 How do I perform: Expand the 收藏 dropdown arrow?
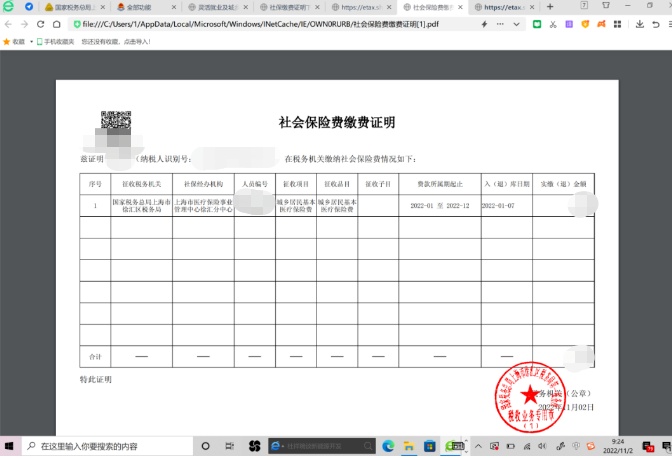pyautogui.click(x=31, y=42)
